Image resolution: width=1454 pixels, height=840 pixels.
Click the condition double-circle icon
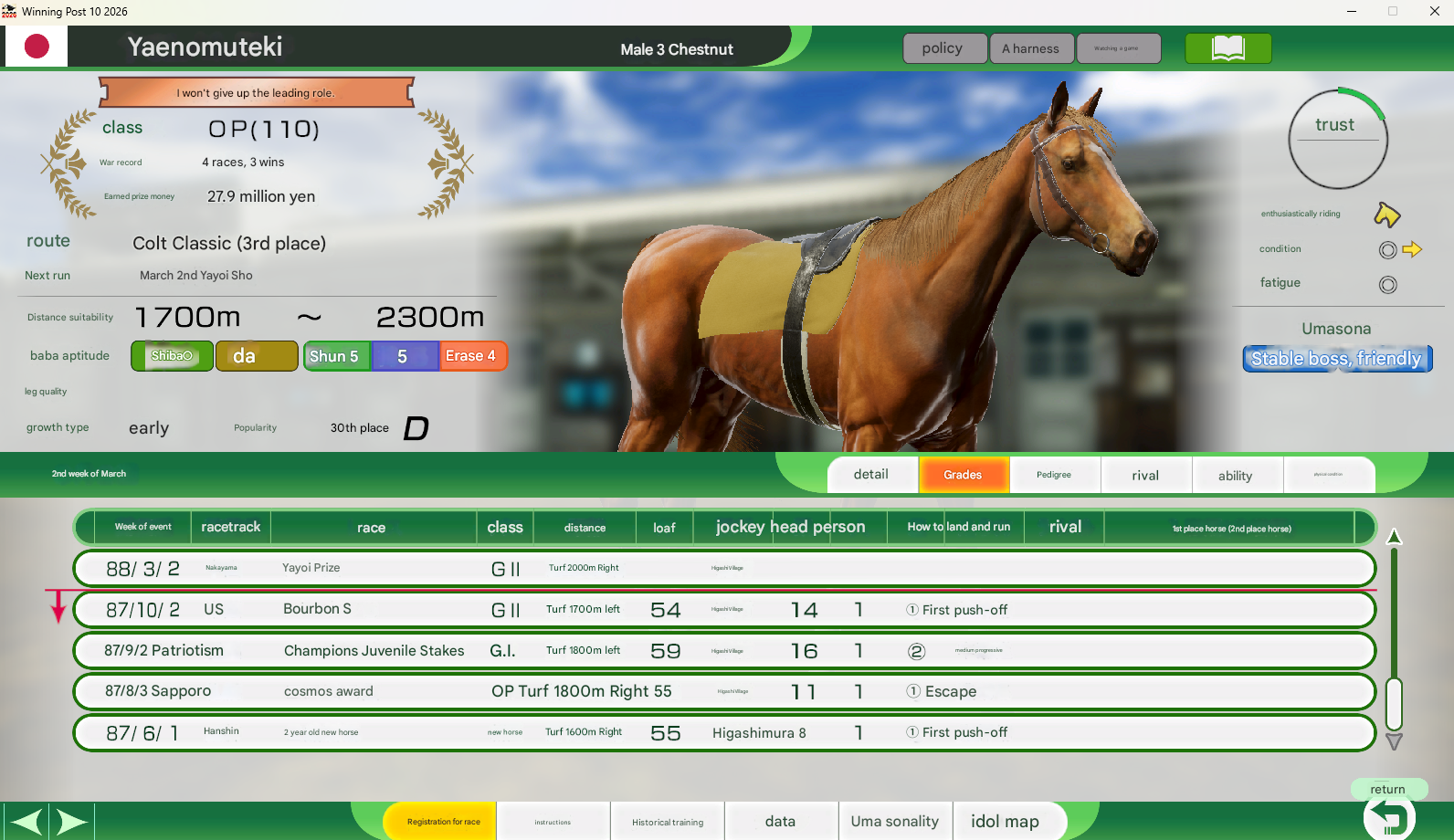[1387, 250]
